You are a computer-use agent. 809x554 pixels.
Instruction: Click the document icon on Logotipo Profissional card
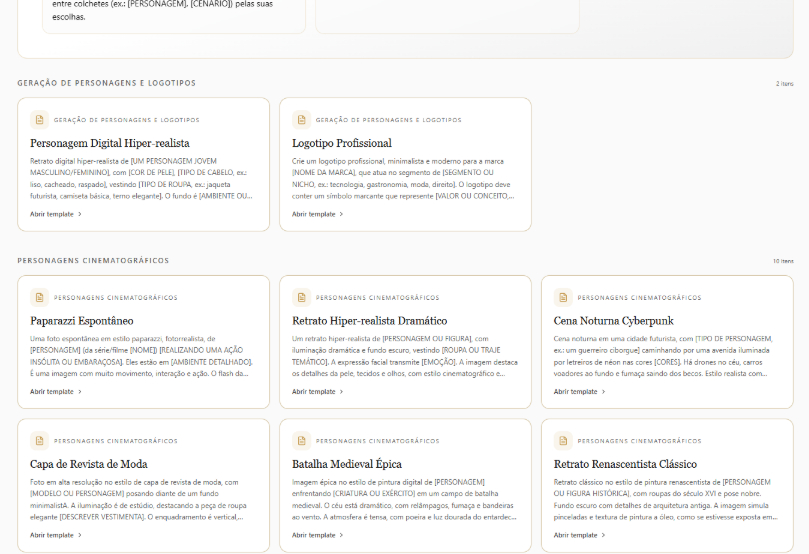point(301,120)
